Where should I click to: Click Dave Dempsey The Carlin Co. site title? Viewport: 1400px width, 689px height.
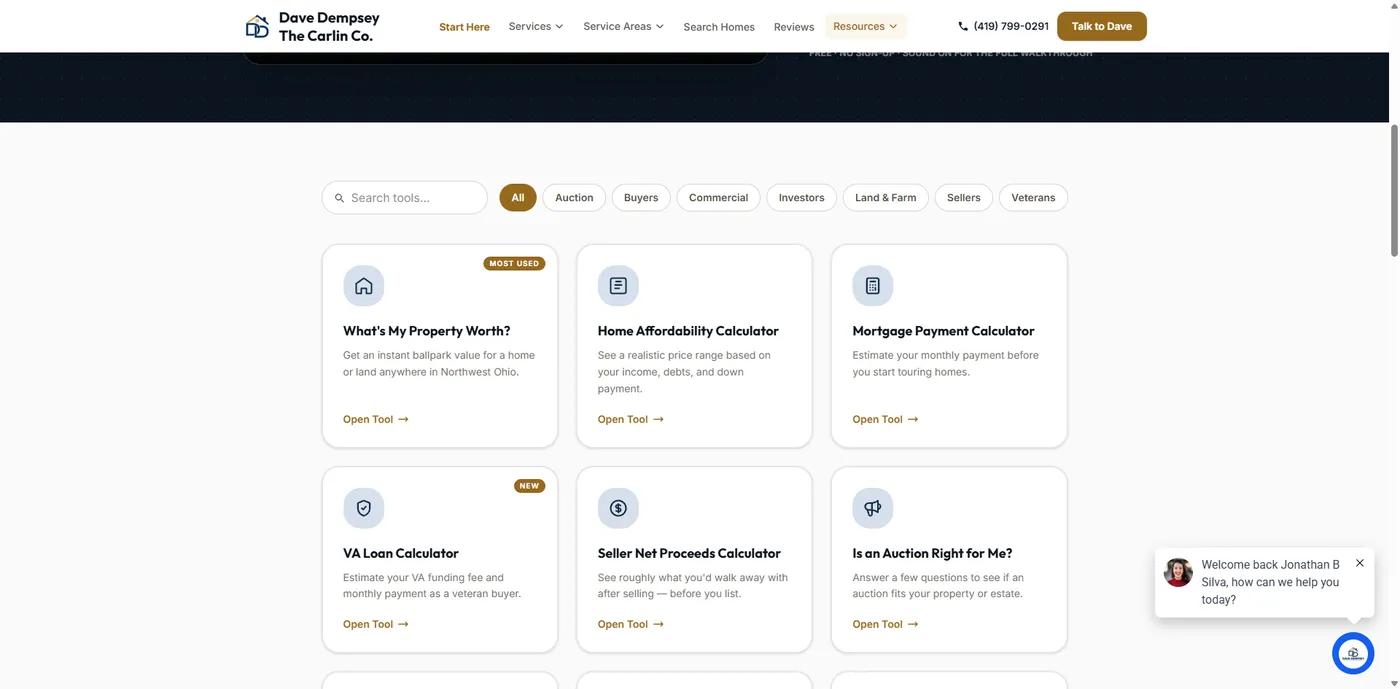point(329,27)
